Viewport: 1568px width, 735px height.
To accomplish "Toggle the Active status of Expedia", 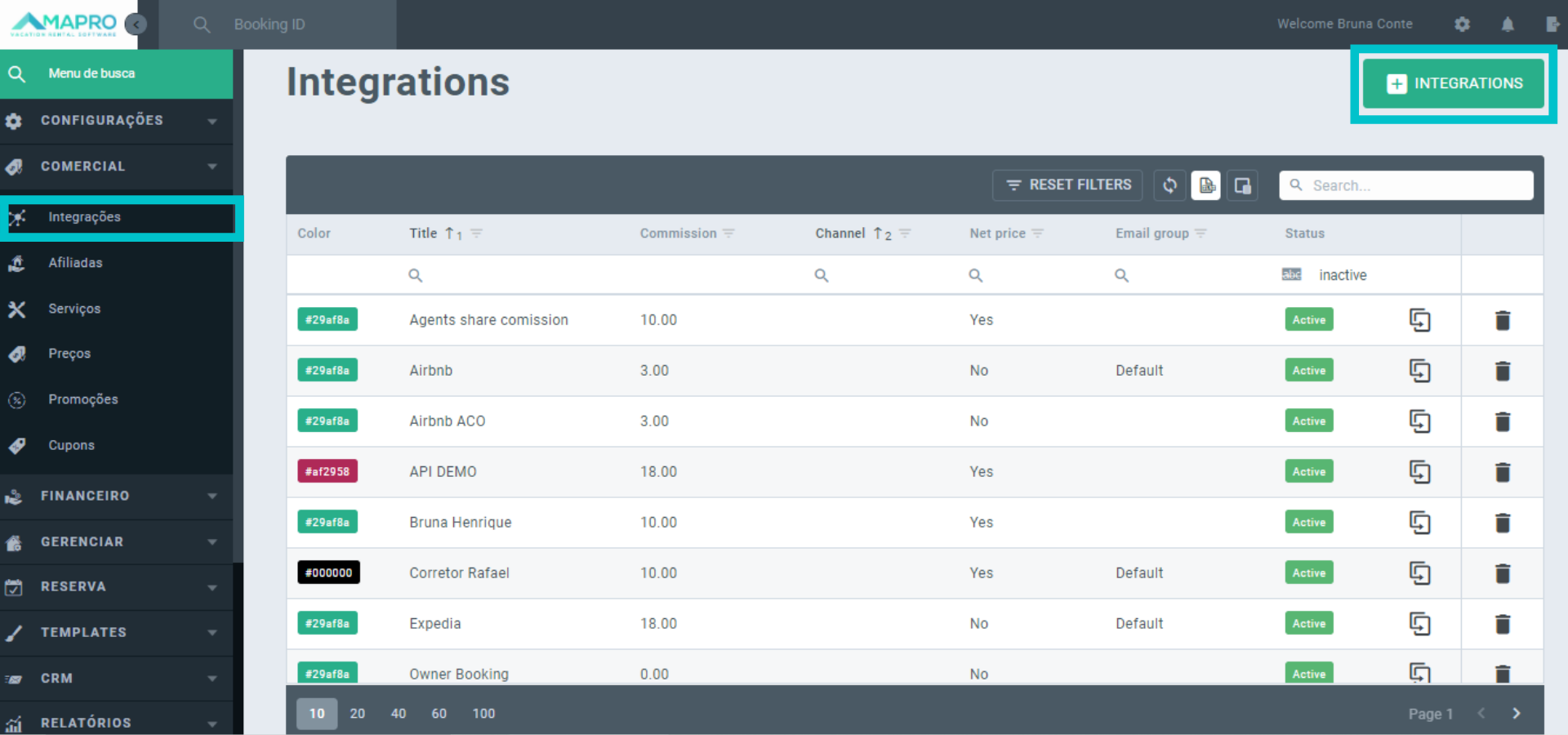I will [x=1308, y=624].
